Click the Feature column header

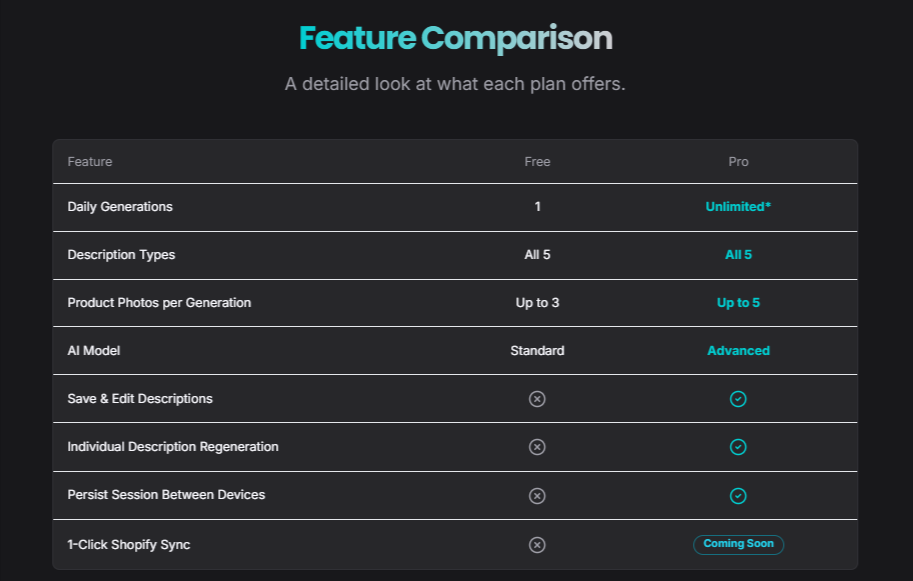click(90, 162)
